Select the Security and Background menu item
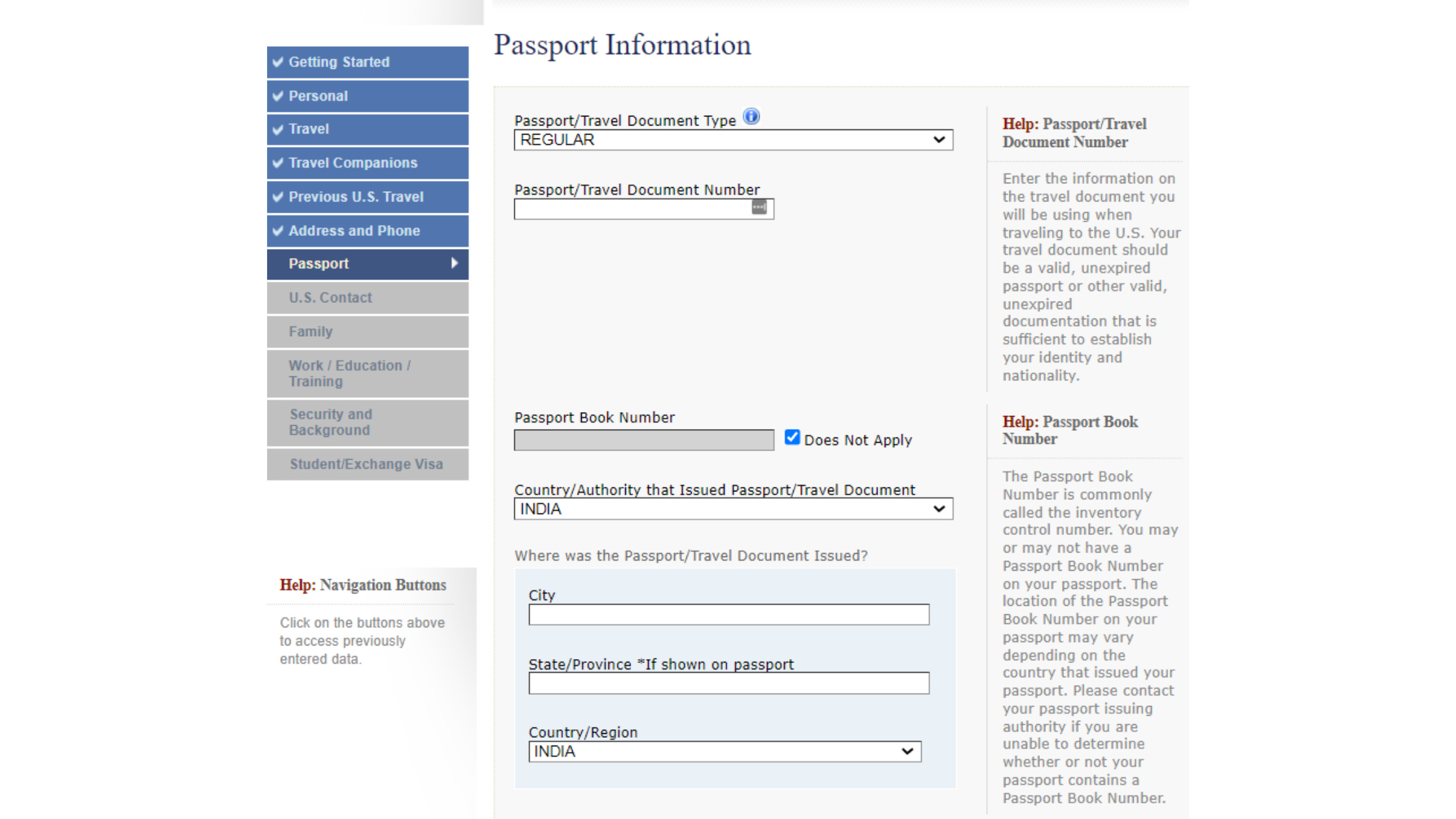Screen dimensions: 1456x819 (364, 422)
